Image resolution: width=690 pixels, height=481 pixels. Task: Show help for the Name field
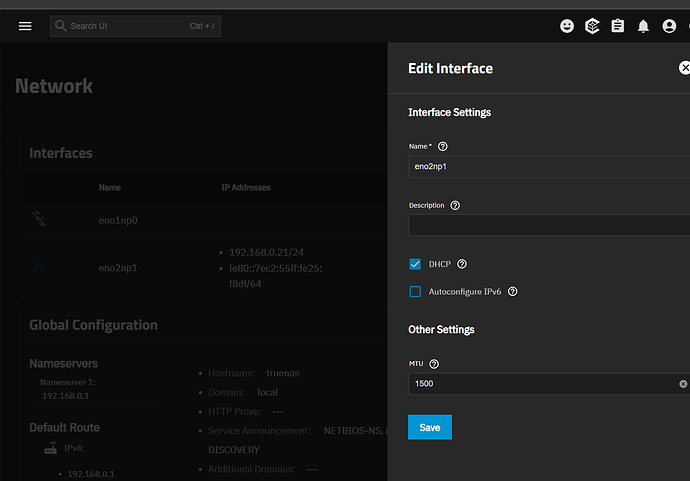click(443, 147)
